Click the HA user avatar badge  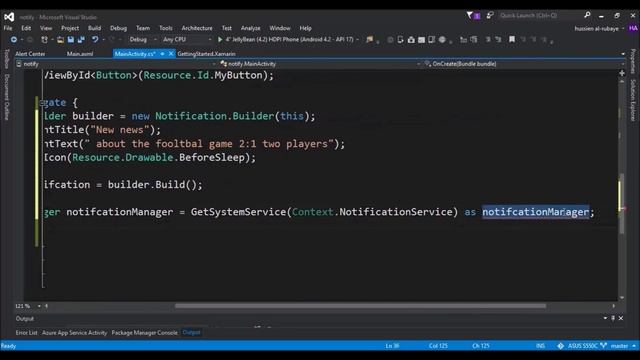[x=633, y=28]
